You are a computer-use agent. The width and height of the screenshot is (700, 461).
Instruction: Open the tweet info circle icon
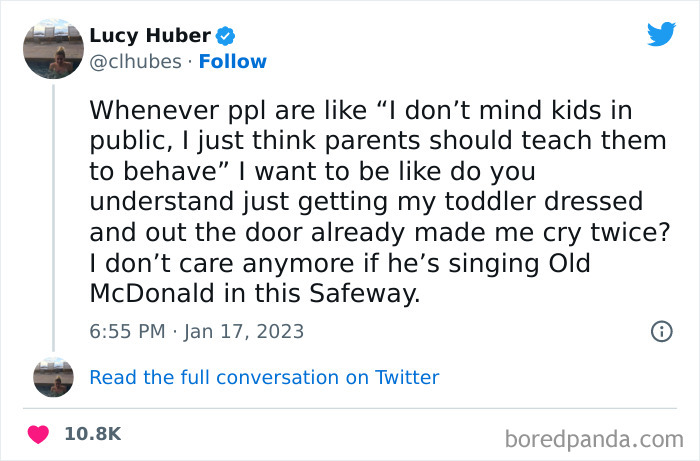pos(661,331)
